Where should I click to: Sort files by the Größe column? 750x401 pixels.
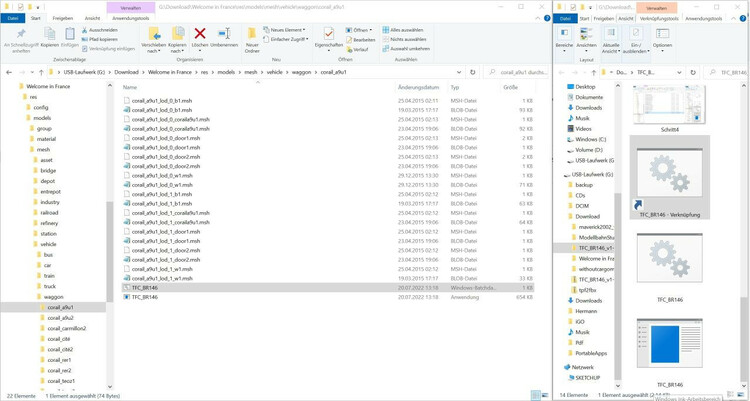(510, 87)
